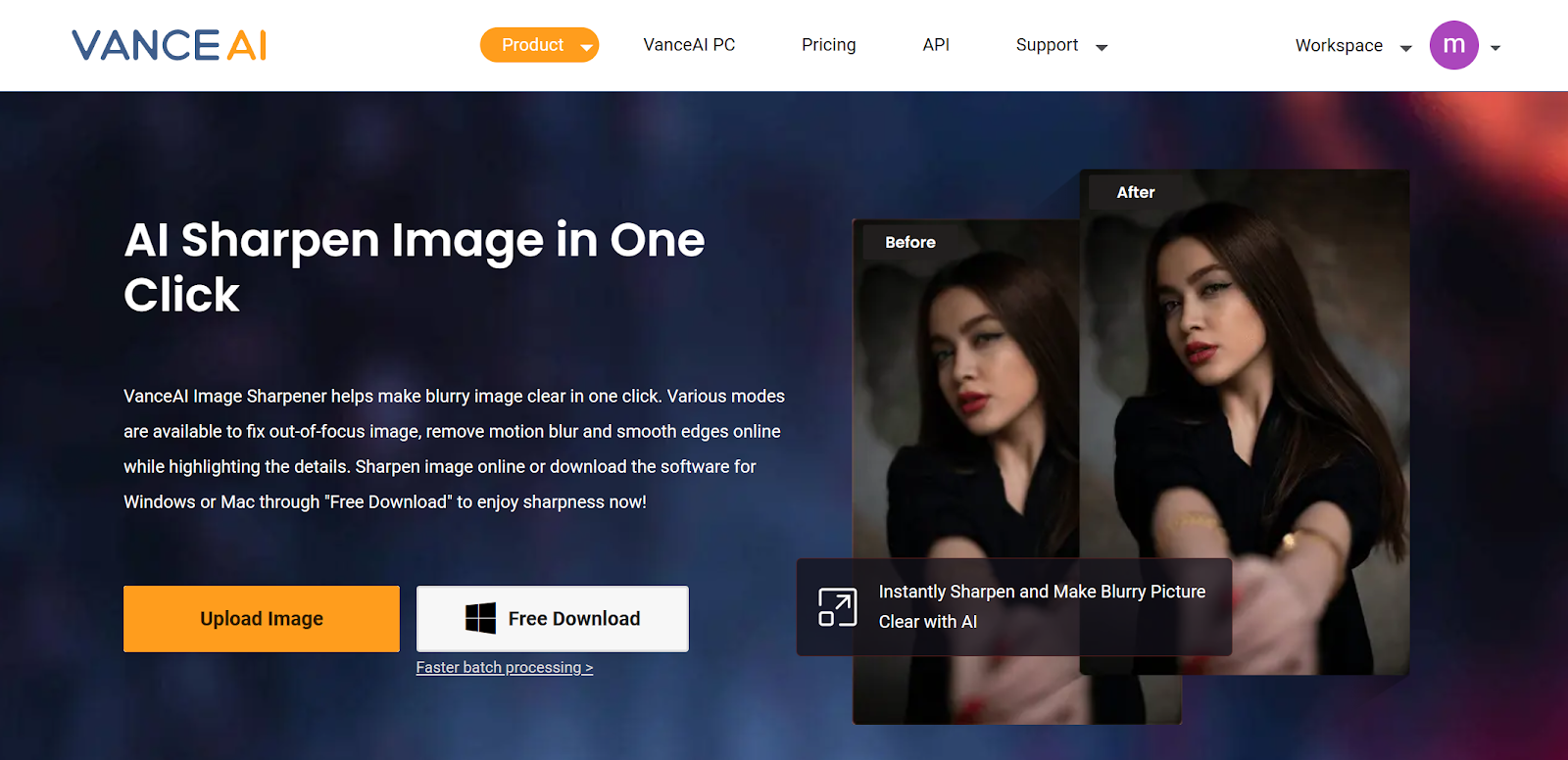The image size is (1568, 760).
Task: Select the Support menu label
Action: pyautogui.click(x=1047, y=45)
